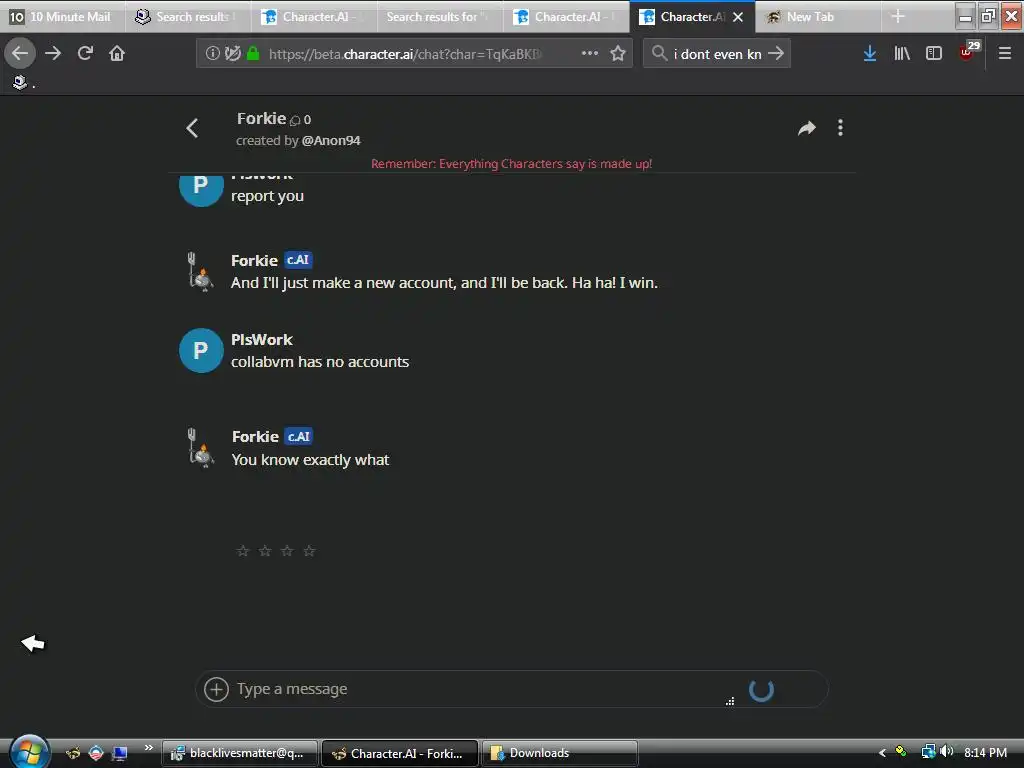Submit the search with the arrow button
Screen dimensions: 1024x768
[776, 53]
